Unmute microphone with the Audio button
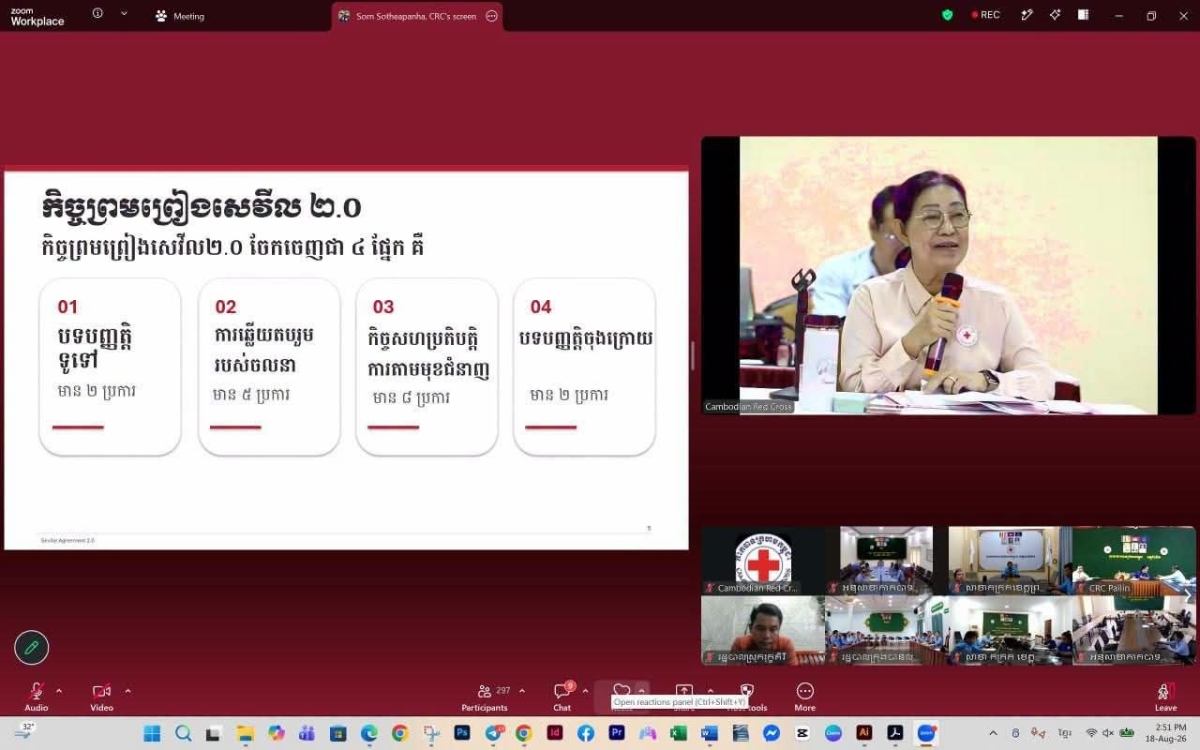 click(36, 696)
